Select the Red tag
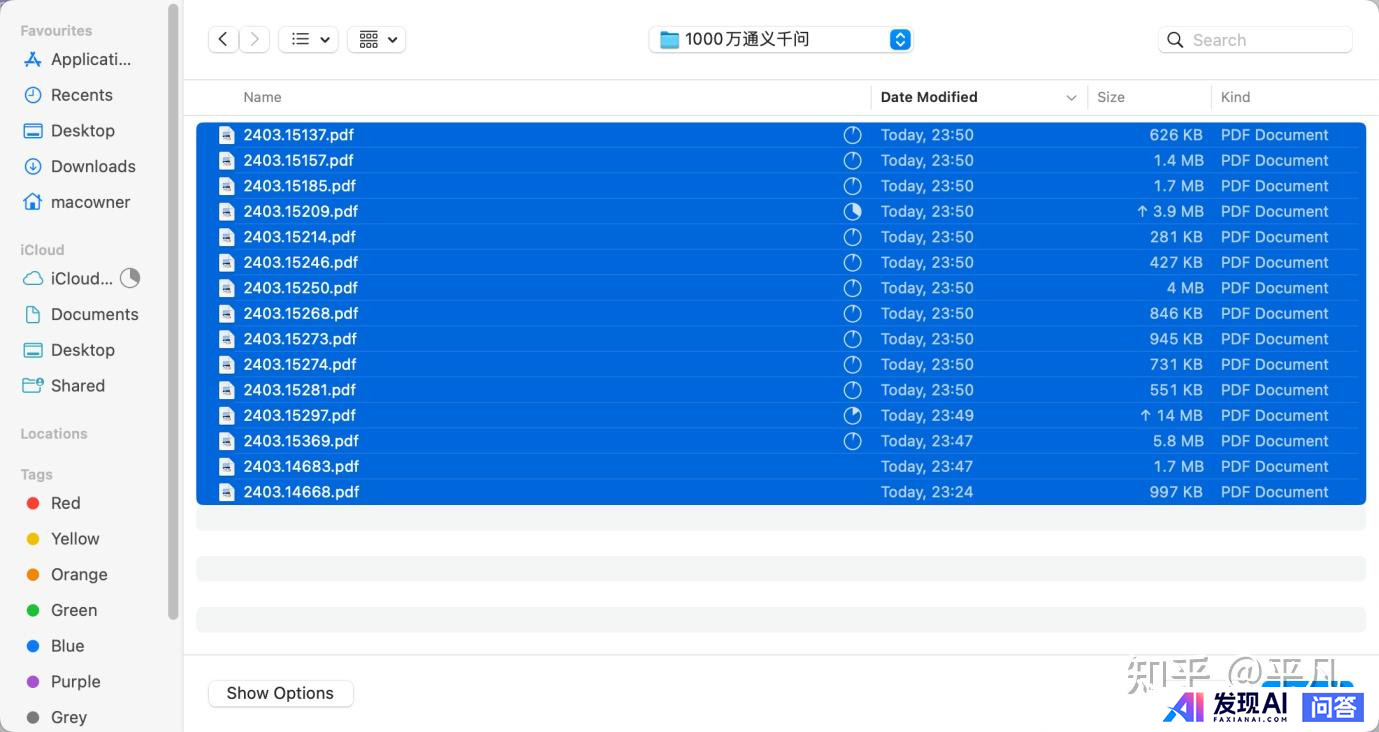Screen dimensions: 1379x732 pos(52,503)
